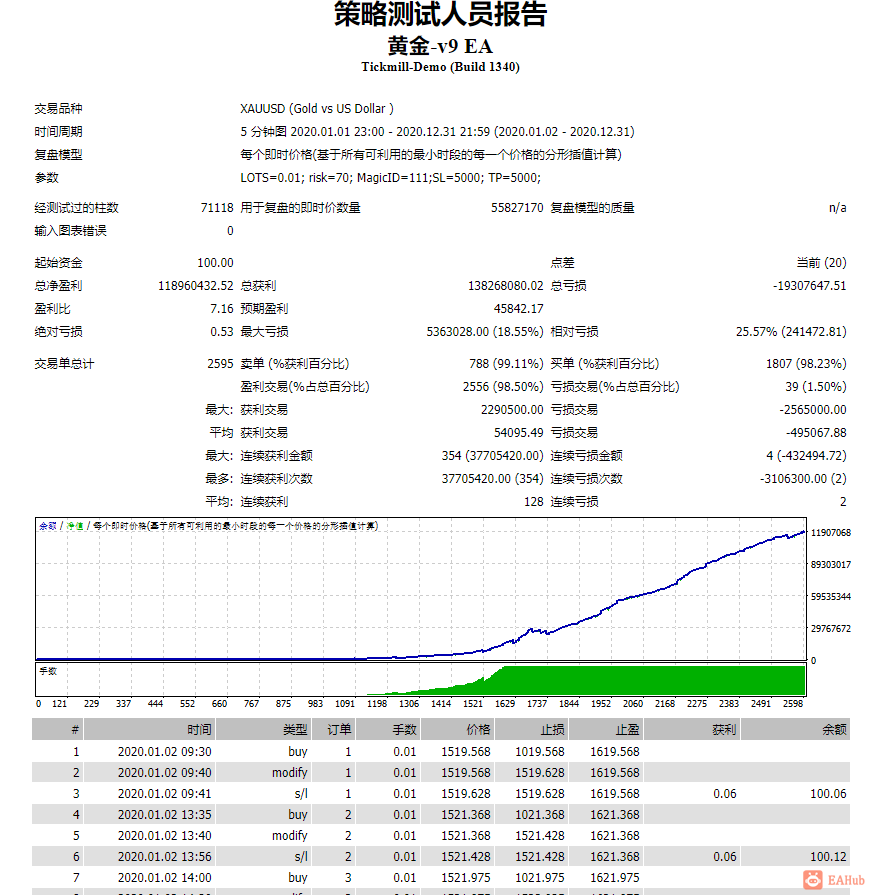Viewport: 874px width, 895px height.
Task: Click consecutive wins value 354 (37705420.00)
Action: click(x=492, y=455)
